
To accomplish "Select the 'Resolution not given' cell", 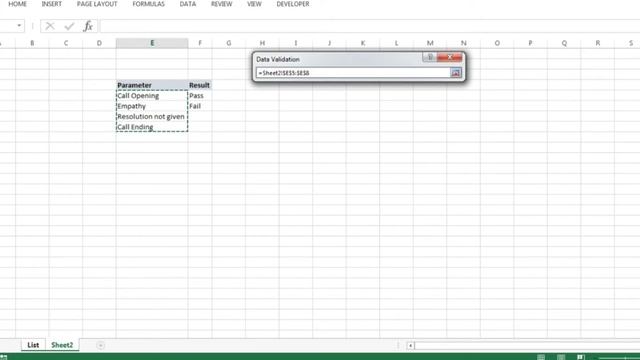I will click(x=152, y=117).
